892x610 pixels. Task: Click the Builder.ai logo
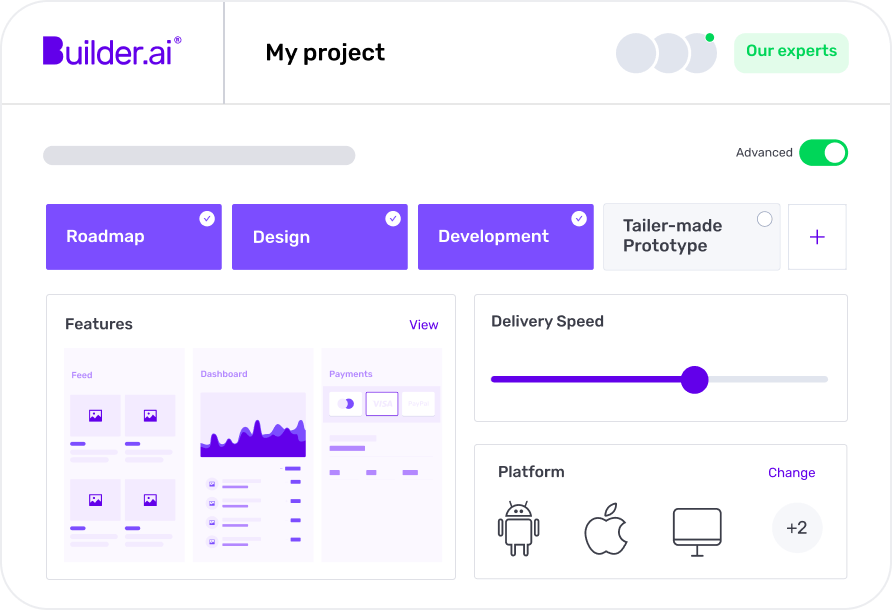click(112, 51)
